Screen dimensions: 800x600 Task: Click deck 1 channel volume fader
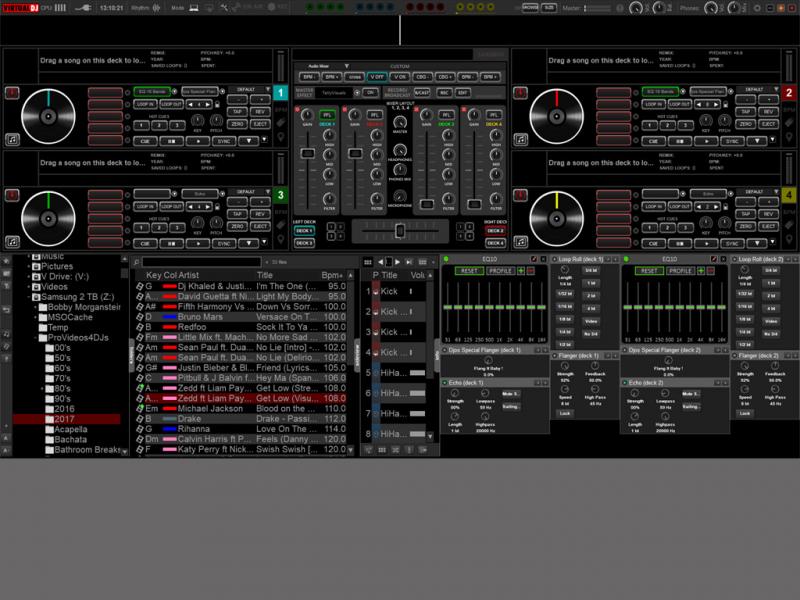pos(308,153)
